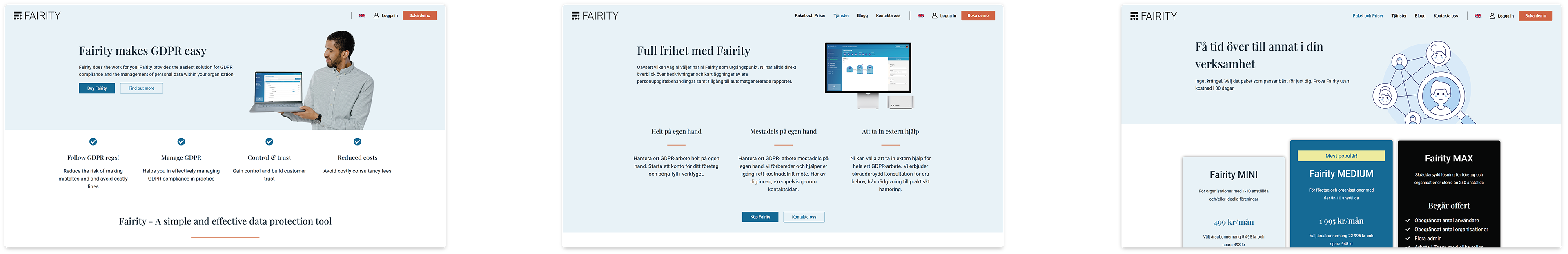The height and width of the screenshot is (254, 1568).
Task: Click the desktop monitor product image
Action: click(869, 76)
